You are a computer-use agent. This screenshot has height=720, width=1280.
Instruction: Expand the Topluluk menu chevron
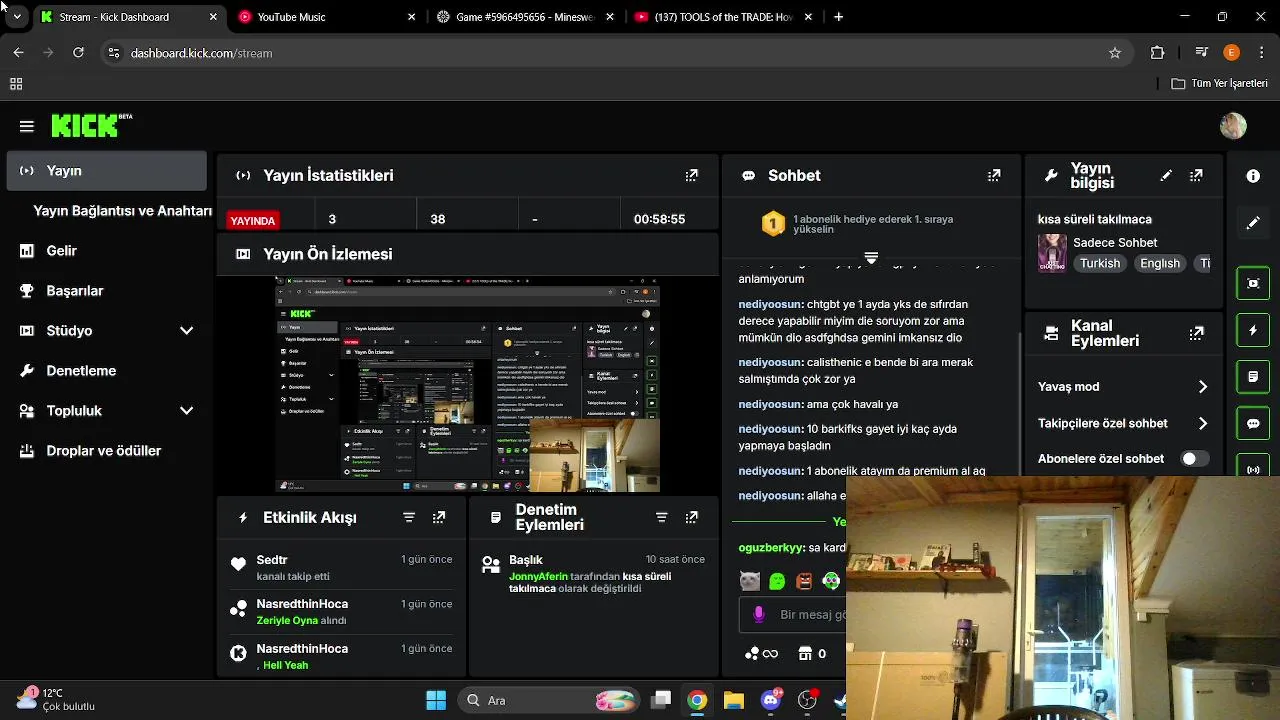click(x=186, y=411)
